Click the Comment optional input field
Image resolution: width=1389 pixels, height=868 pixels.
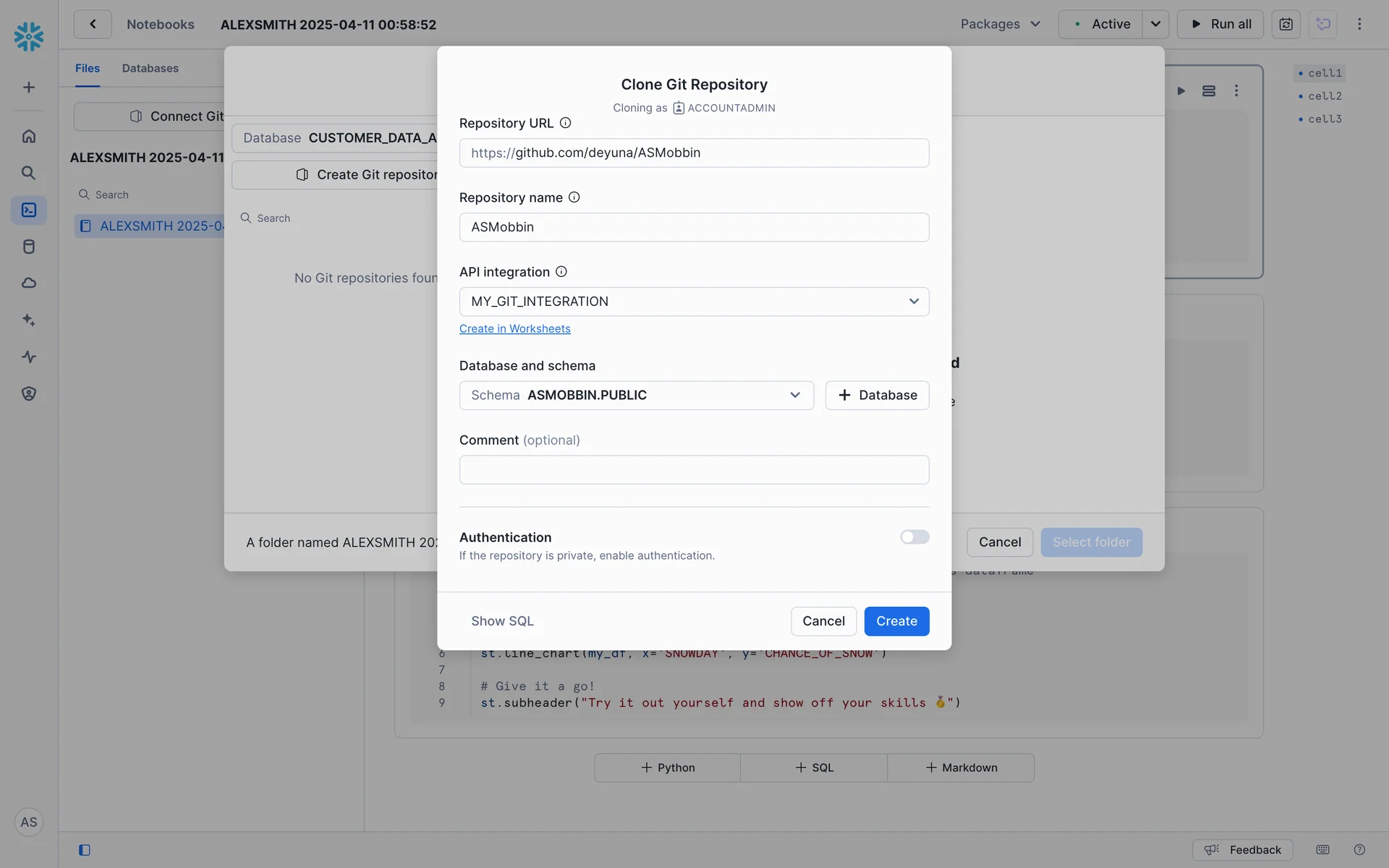[x=694, y=470]
